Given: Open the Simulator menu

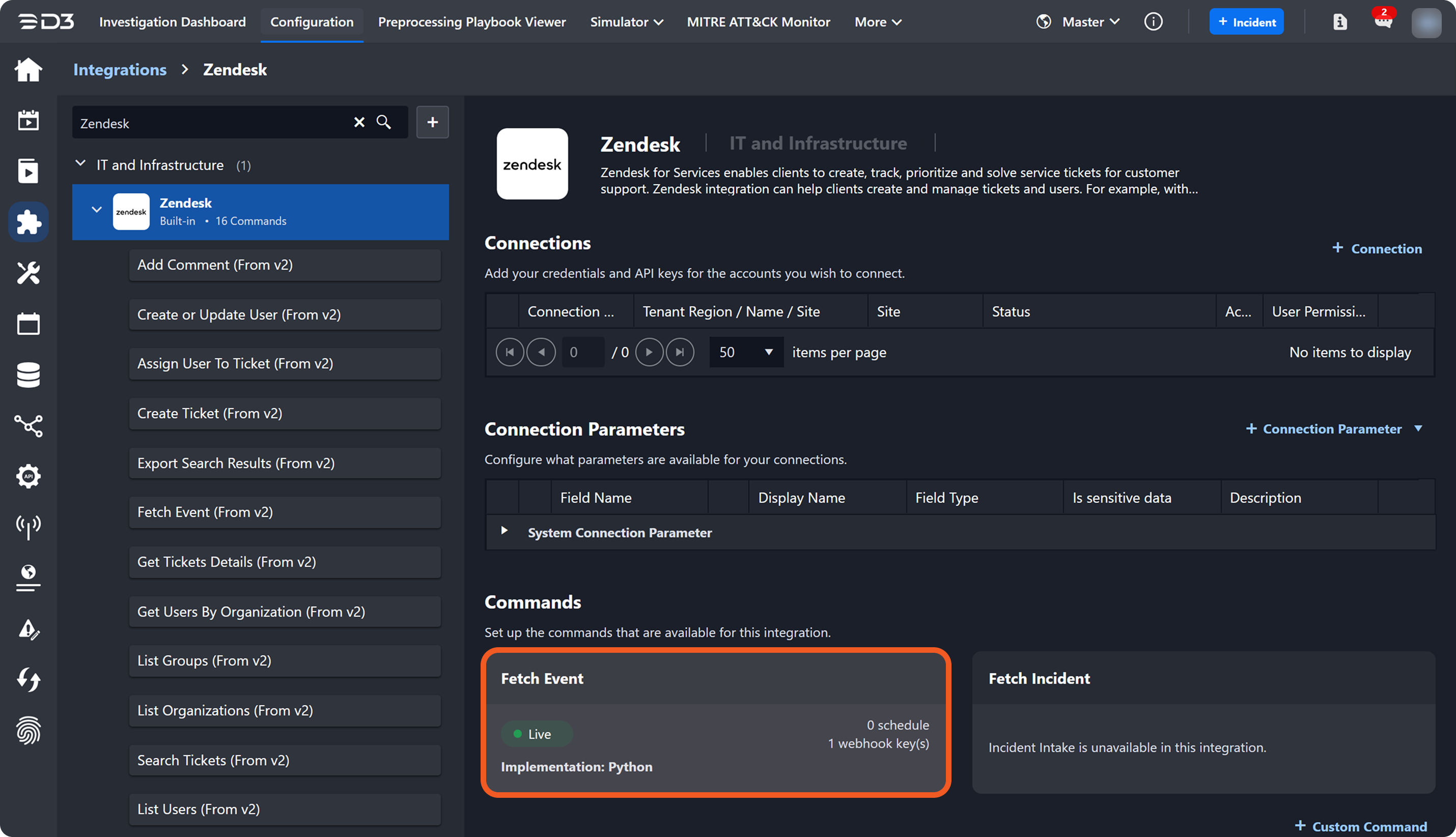Looking at the screenshot, I should coord(626,22).
